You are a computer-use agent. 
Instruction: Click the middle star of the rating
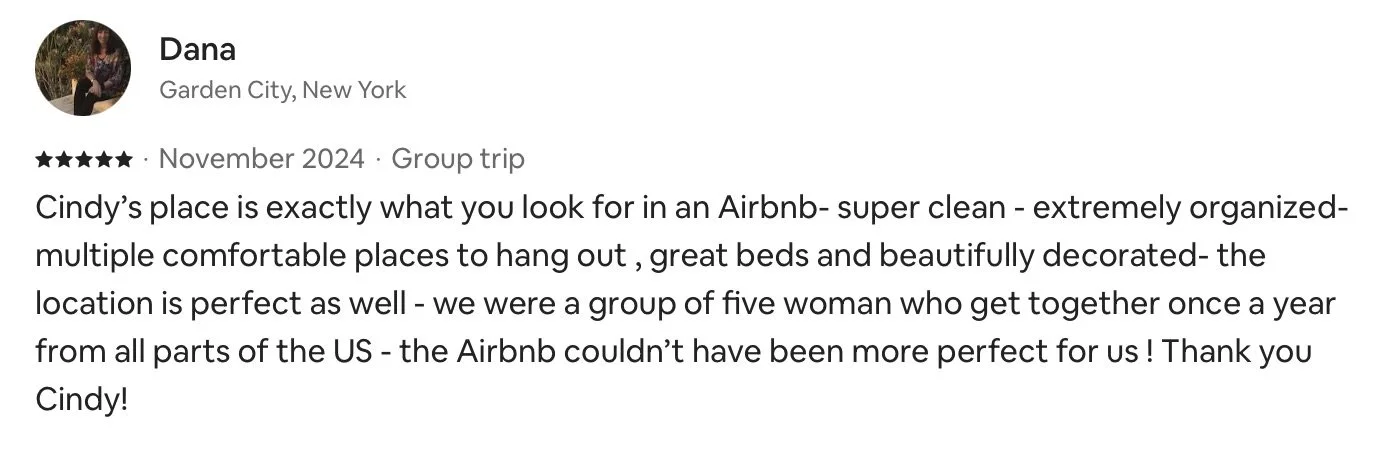click(x=84, y=159)
